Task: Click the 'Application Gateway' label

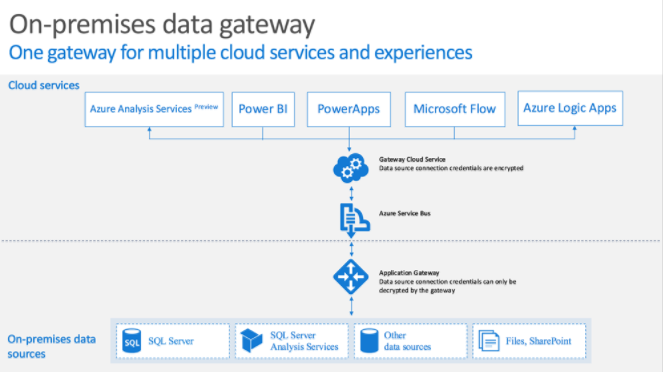Action: (409, 273)
